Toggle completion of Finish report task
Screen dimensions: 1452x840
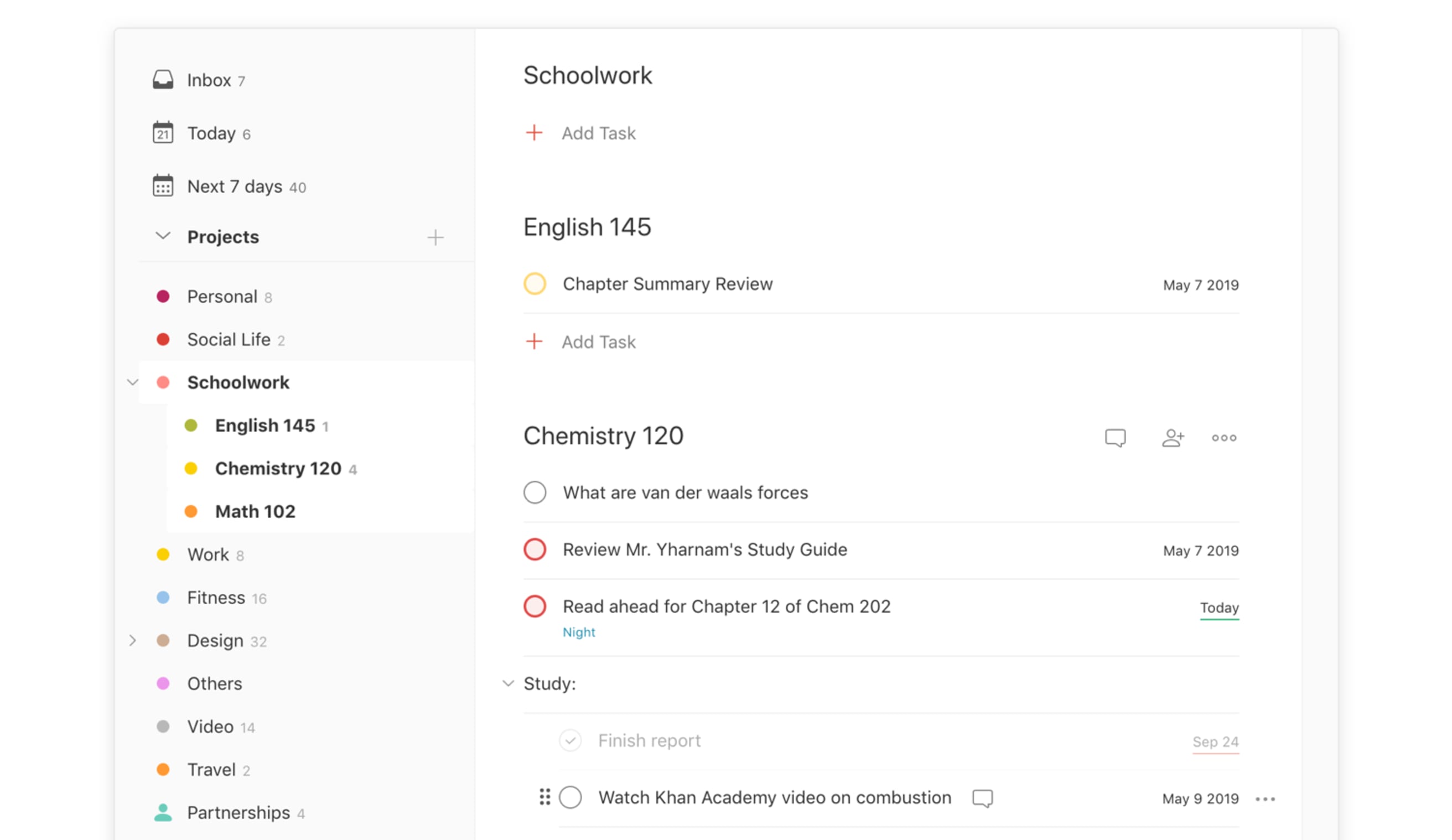pyautogui.click(x=571, y=740)
